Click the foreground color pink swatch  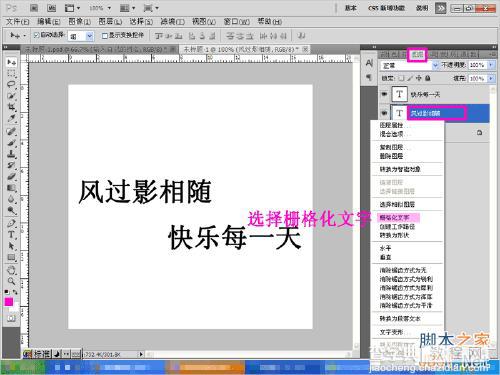(x=8, y=302)
